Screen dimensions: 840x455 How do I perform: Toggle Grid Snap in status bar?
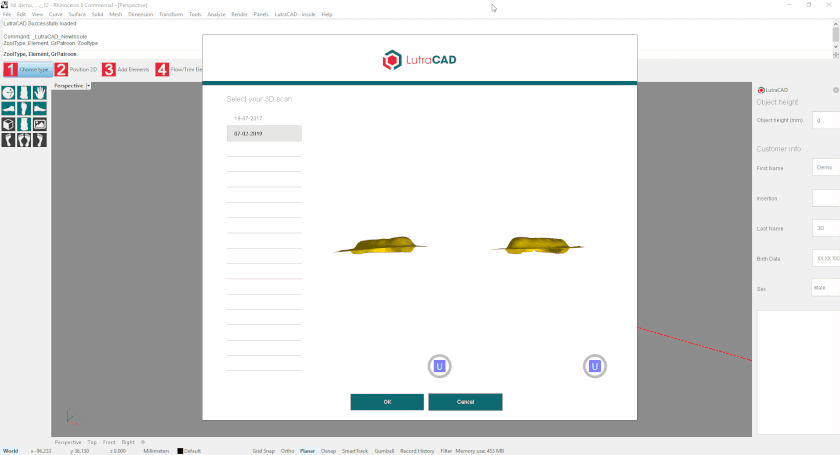point(263,451)
